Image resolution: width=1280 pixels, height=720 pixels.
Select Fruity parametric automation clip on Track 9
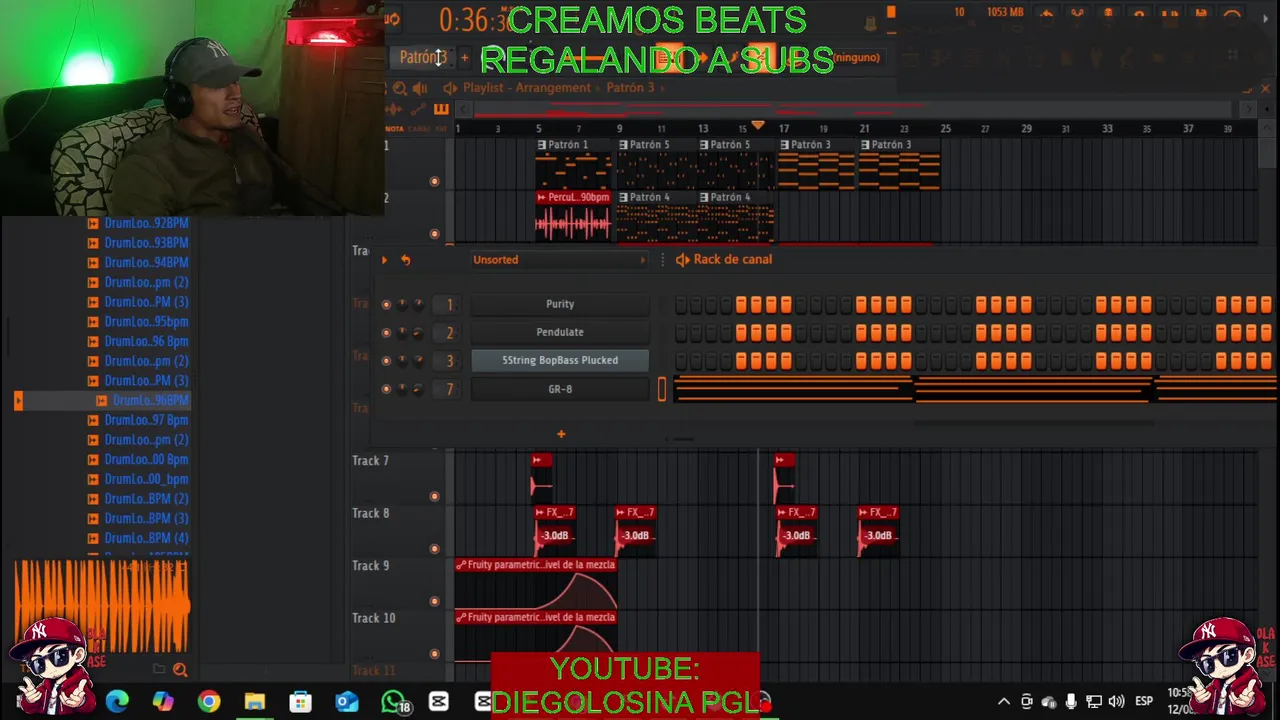click(535, 582)
